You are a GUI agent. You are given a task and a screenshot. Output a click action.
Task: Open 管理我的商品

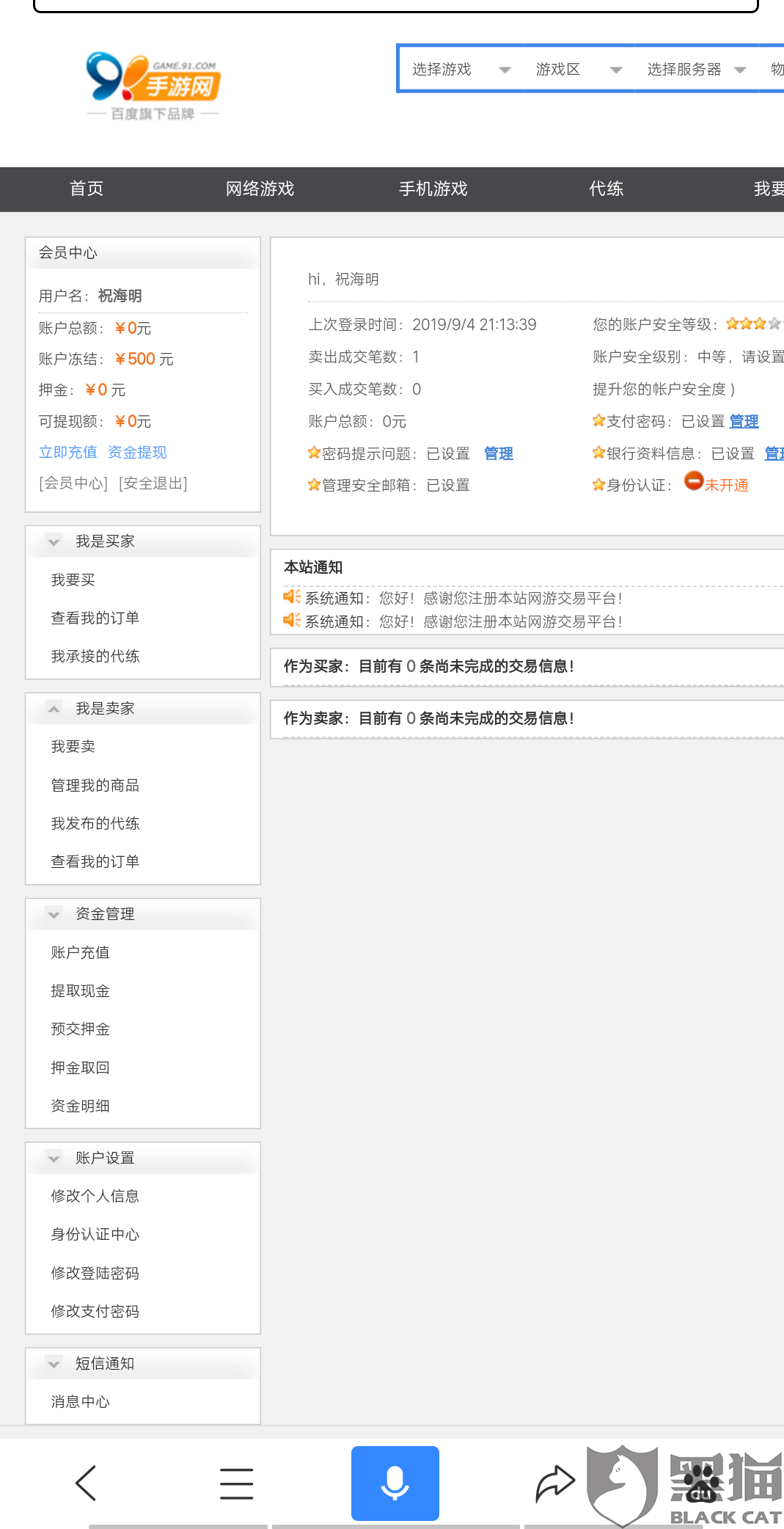(x=95, y=785)
